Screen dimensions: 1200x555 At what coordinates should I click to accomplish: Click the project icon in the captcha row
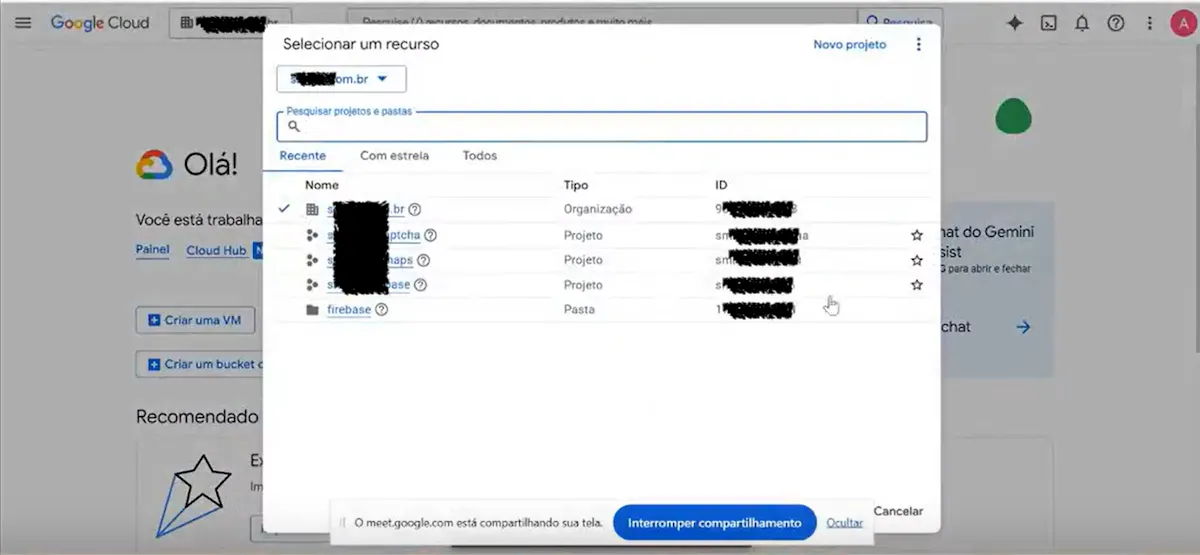312,235
